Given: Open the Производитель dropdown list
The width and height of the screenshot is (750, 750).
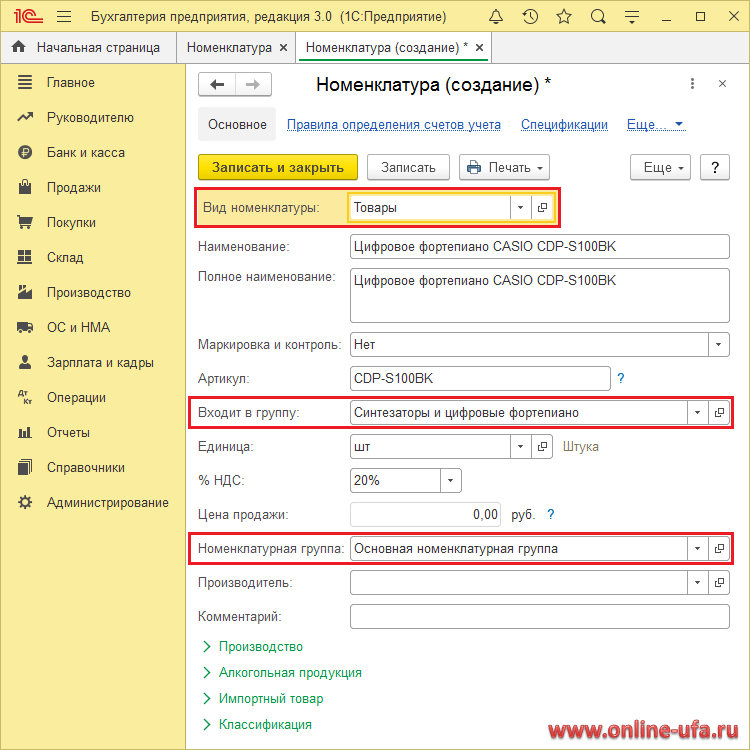Looking at the screenshot, I should tap(696, 582).
